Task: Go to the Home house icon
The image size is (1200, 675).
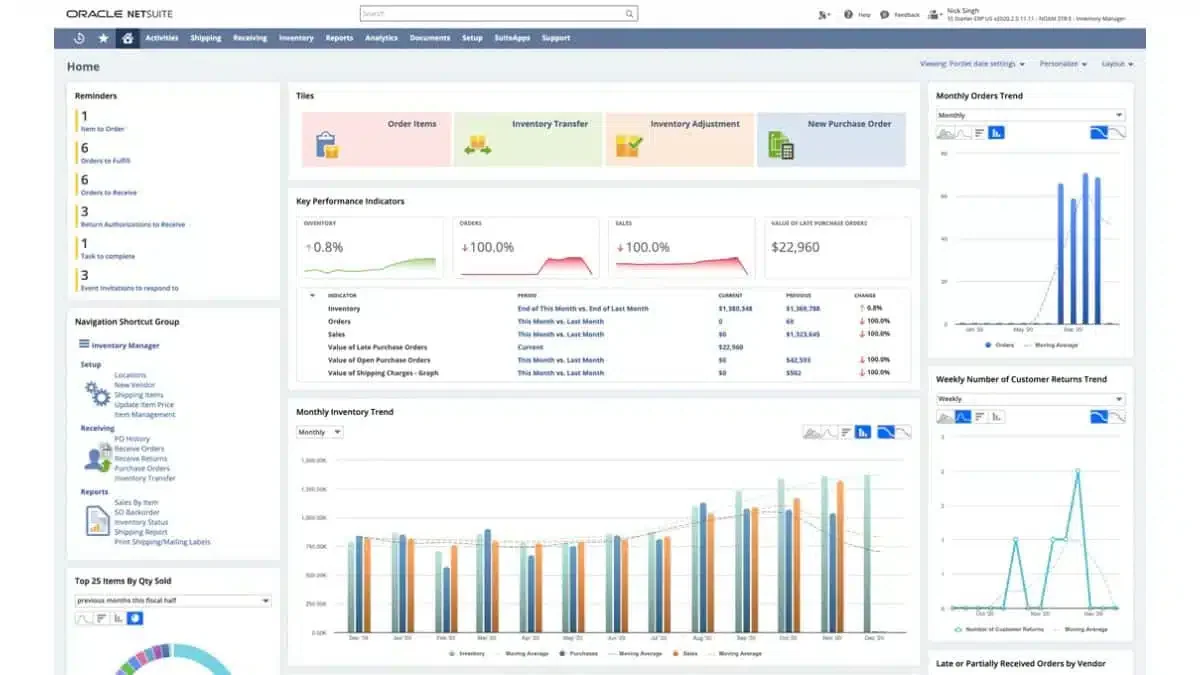Action: tap(127, 38)
